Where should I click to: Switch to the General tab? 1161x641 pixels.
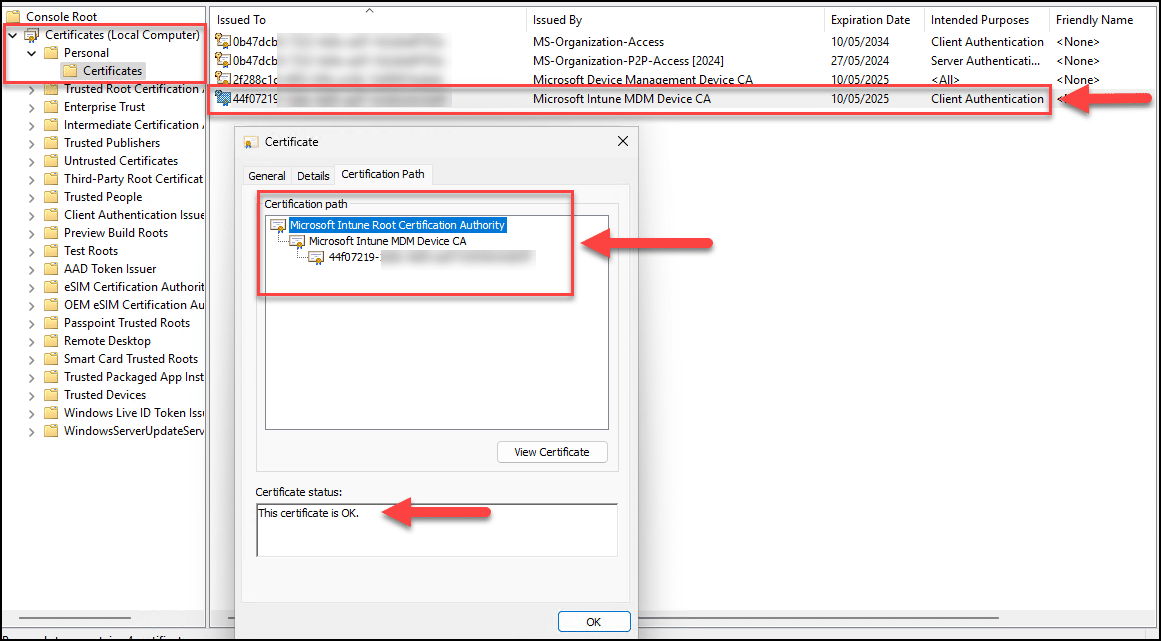pyautogui.click(x=267, y=175)
